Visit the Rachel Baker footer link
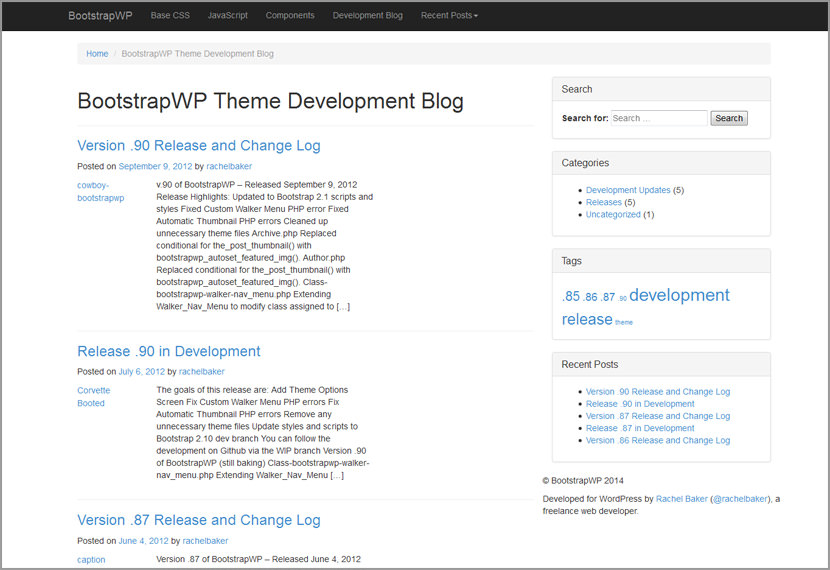Image resolution: width=830 pixels, height=570 pixels. (681, 499)
